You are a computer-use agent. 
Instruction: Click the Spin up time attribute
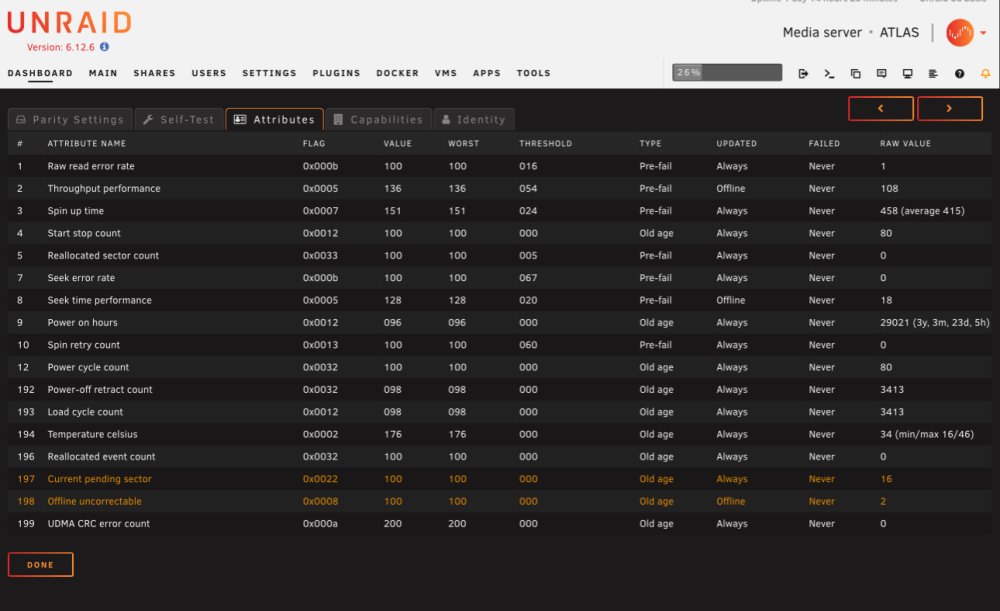(75, 210)
